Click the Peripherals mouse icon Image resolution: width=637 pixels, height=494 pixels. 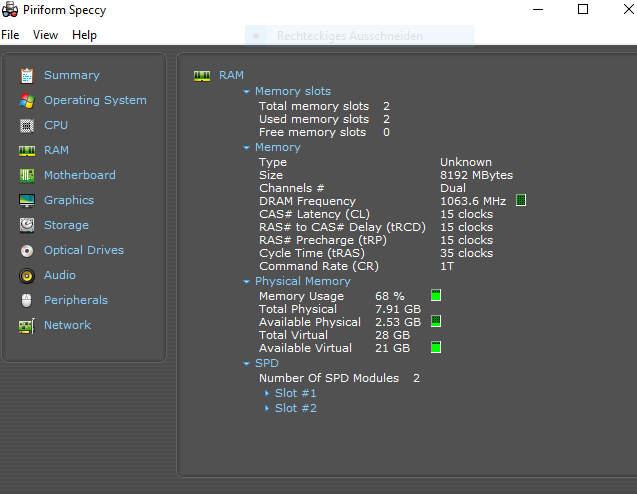(x=26, y=301)
